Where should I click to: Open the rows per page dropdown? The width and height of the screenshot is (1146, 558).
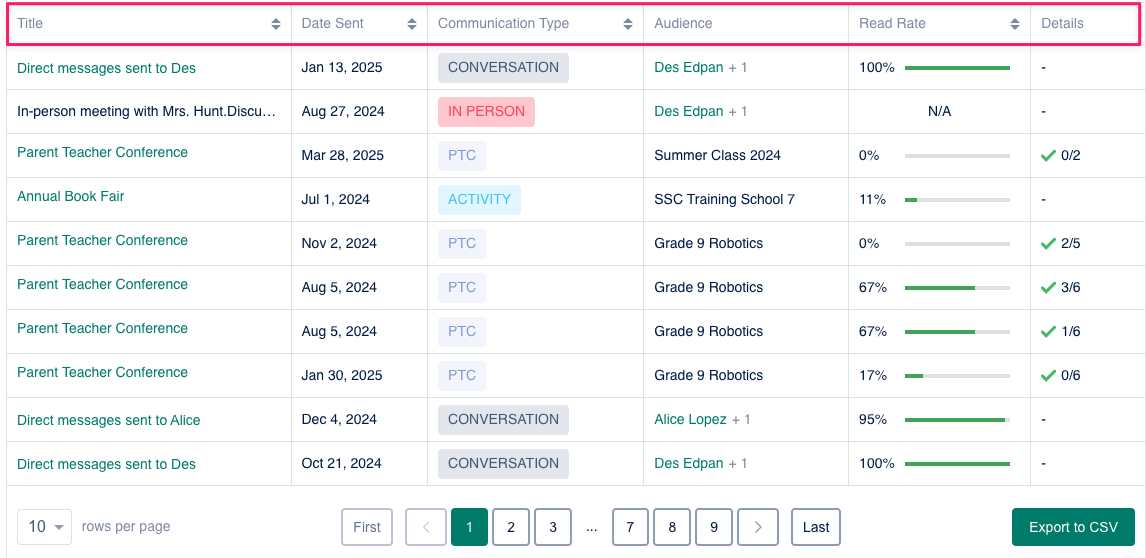(x=45, y=527)
